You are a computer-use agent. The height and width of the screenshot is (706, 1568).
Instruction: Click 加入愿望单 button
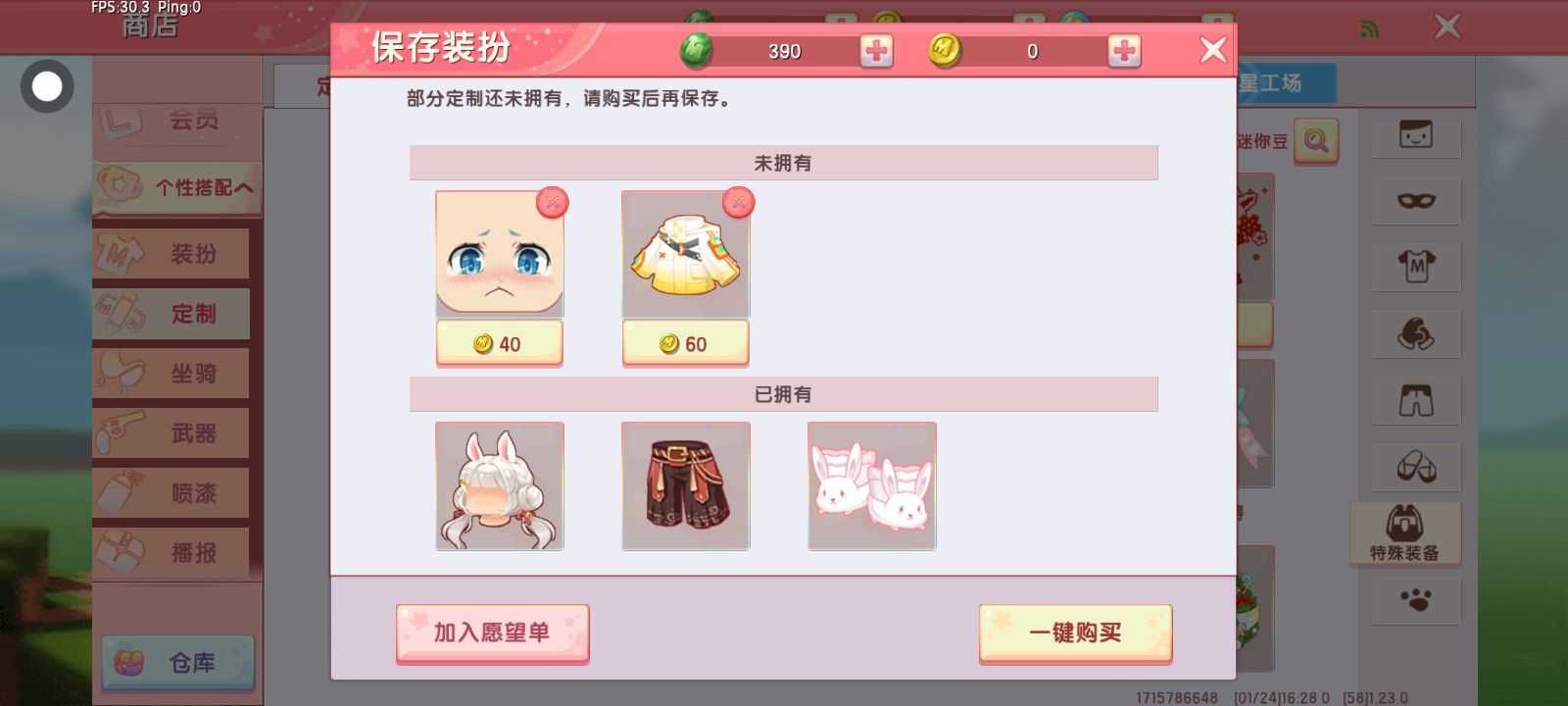tap(492, 633)
